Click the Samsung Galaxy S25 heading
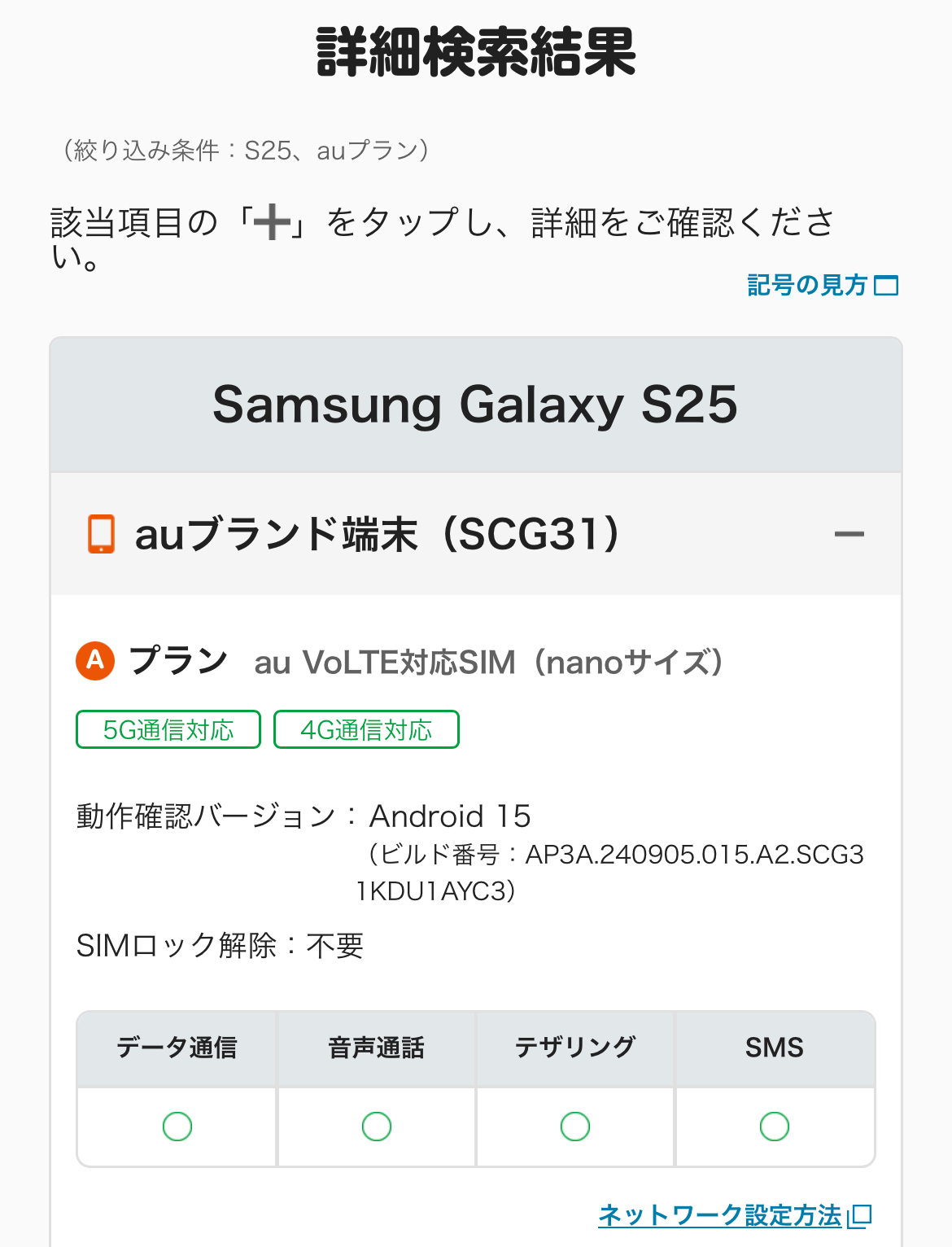The image size is (952, 1247). coord(475,405)
